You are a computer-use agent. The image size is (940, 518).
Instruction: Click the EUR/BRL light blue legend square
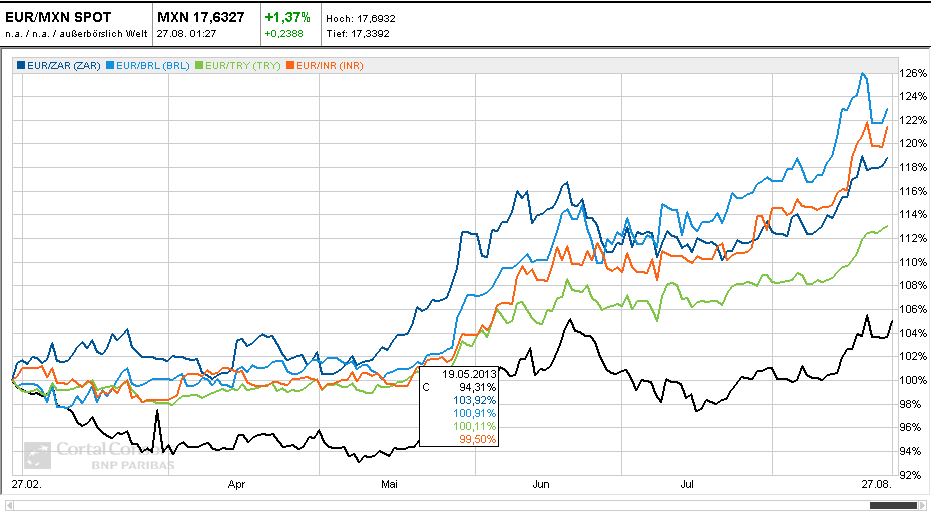[110, 65]
